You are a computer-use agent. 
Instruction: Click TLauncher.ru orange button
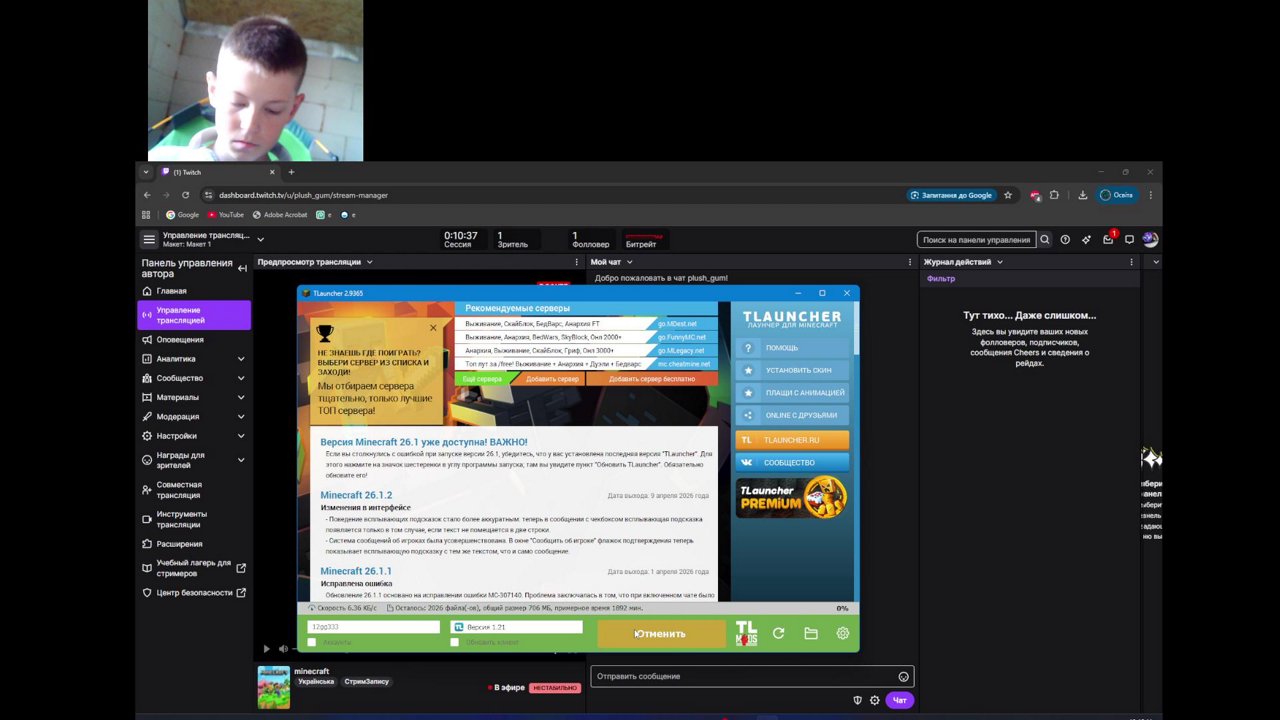pos(792,440)
